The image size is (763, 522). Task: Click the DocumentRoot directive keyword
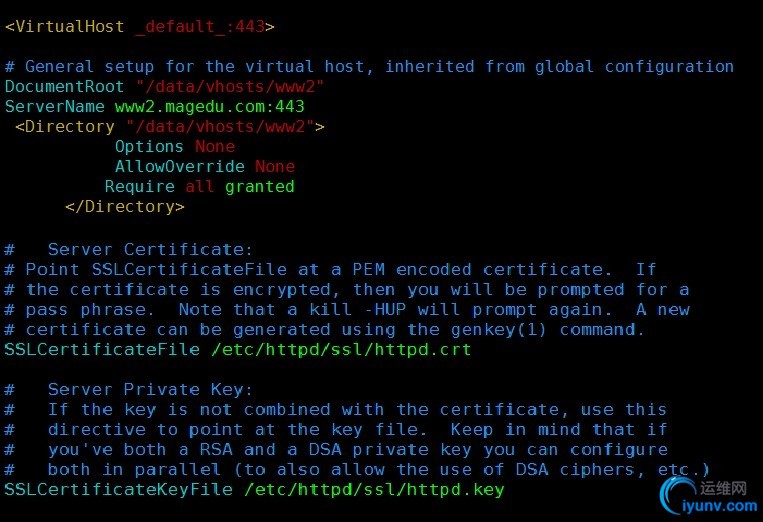pos(65,86)
